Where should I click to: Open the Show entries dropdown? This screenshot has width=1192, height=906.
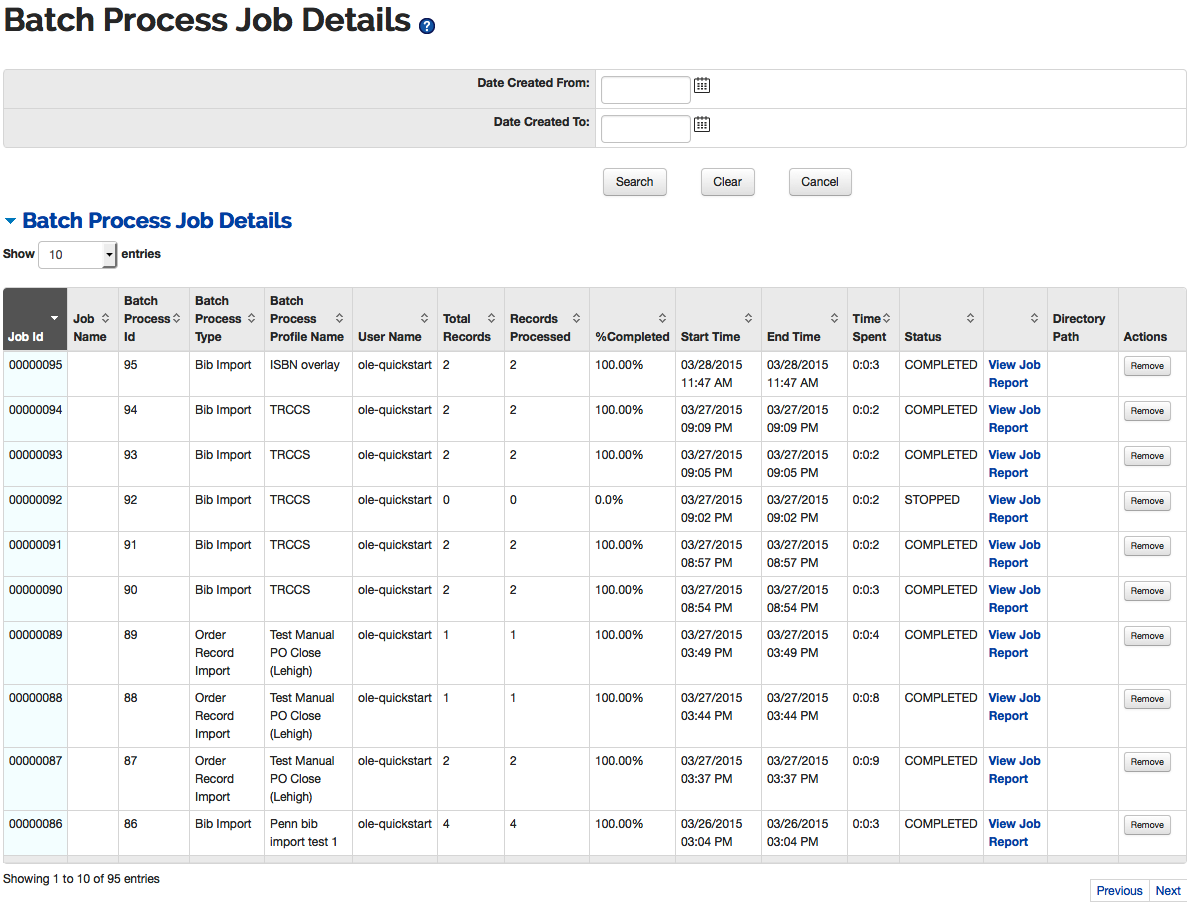click(78, 255)
